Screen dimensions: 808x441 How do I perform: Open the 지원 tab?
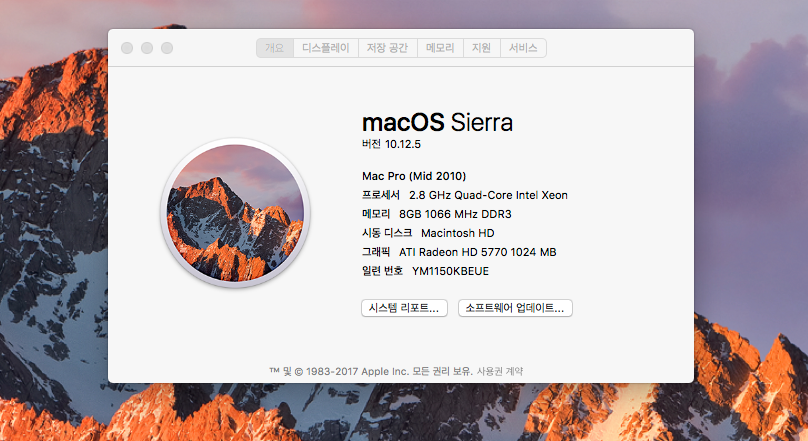point(481,48)
